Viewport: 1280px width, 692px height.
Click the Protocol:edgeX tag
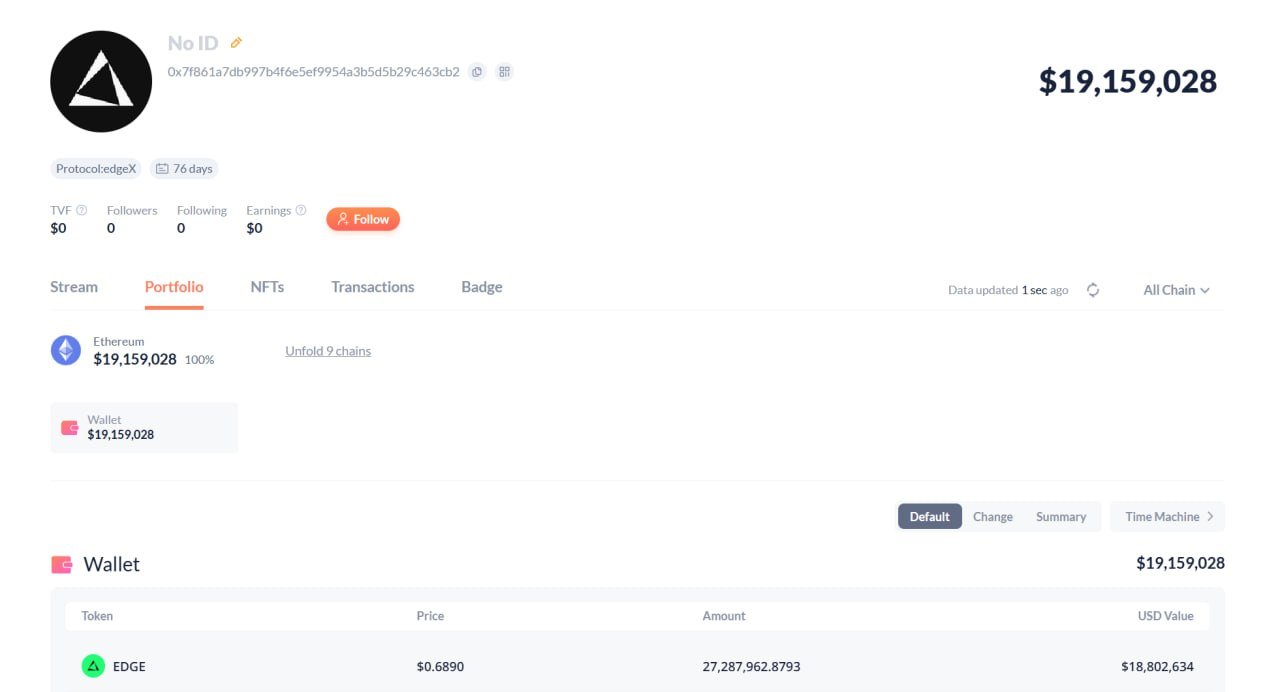96,169
